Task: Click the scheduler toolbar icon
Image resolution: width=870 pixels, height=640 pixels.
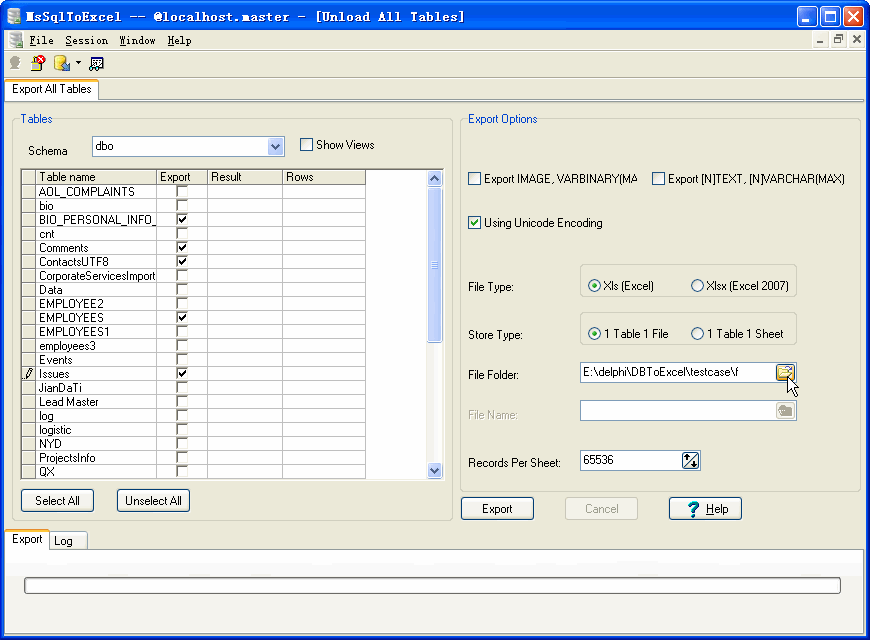Action: coord(97,63)
